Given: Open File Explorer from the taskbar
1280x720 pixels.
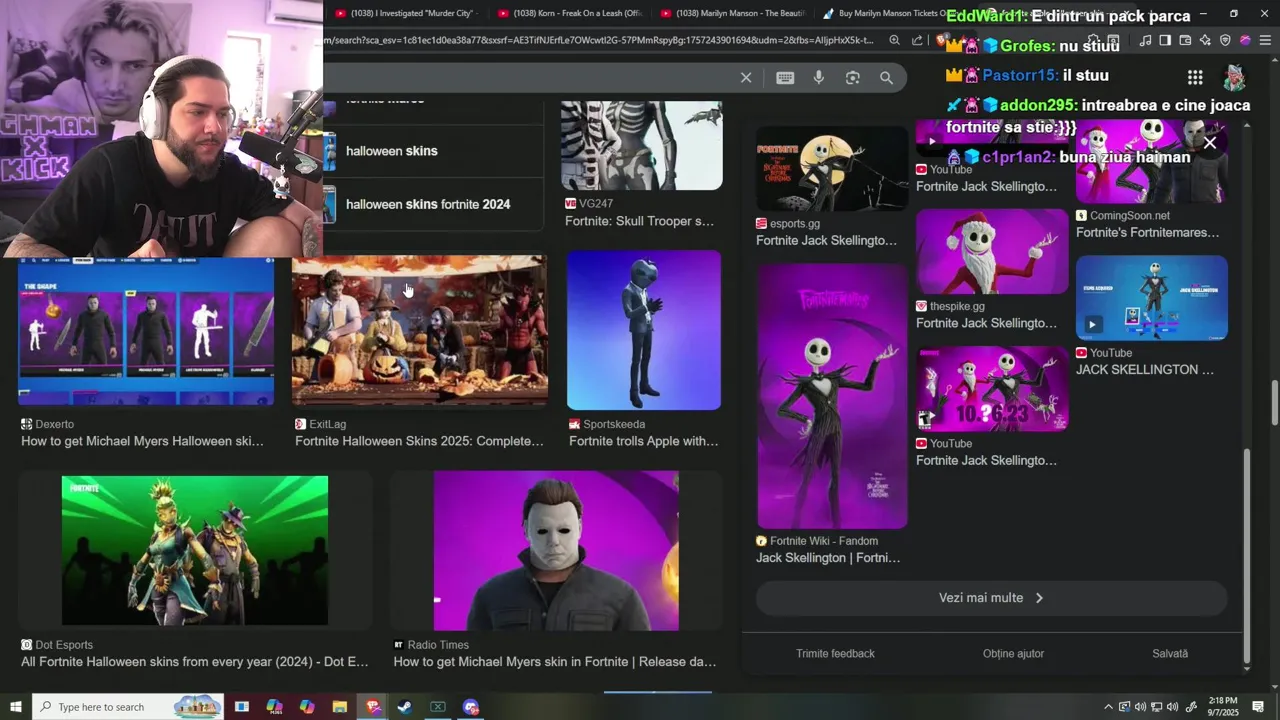Looking at the screenshot, I should 339,707.
